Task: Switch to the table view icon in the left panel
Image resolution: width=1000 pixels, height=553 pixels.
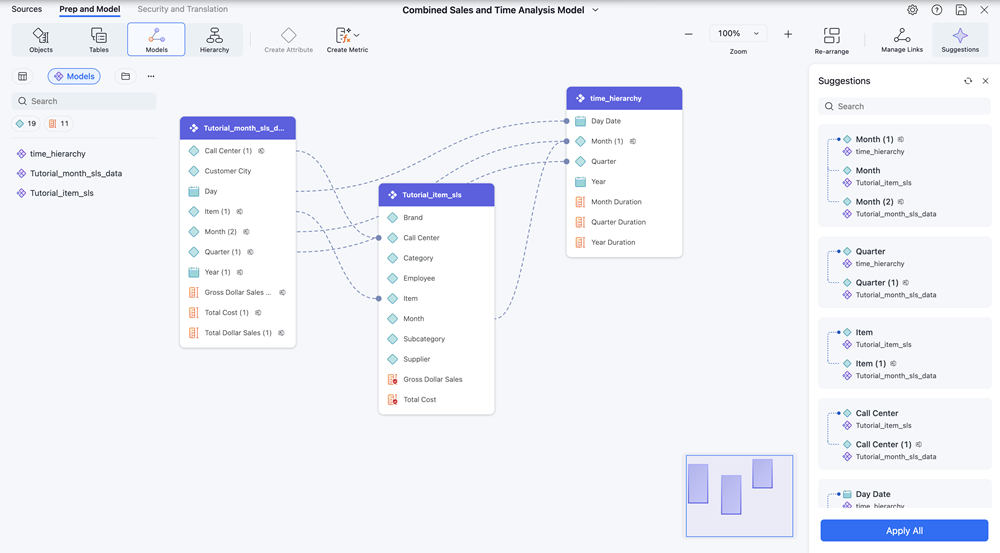Action: (x=23, y=76)
